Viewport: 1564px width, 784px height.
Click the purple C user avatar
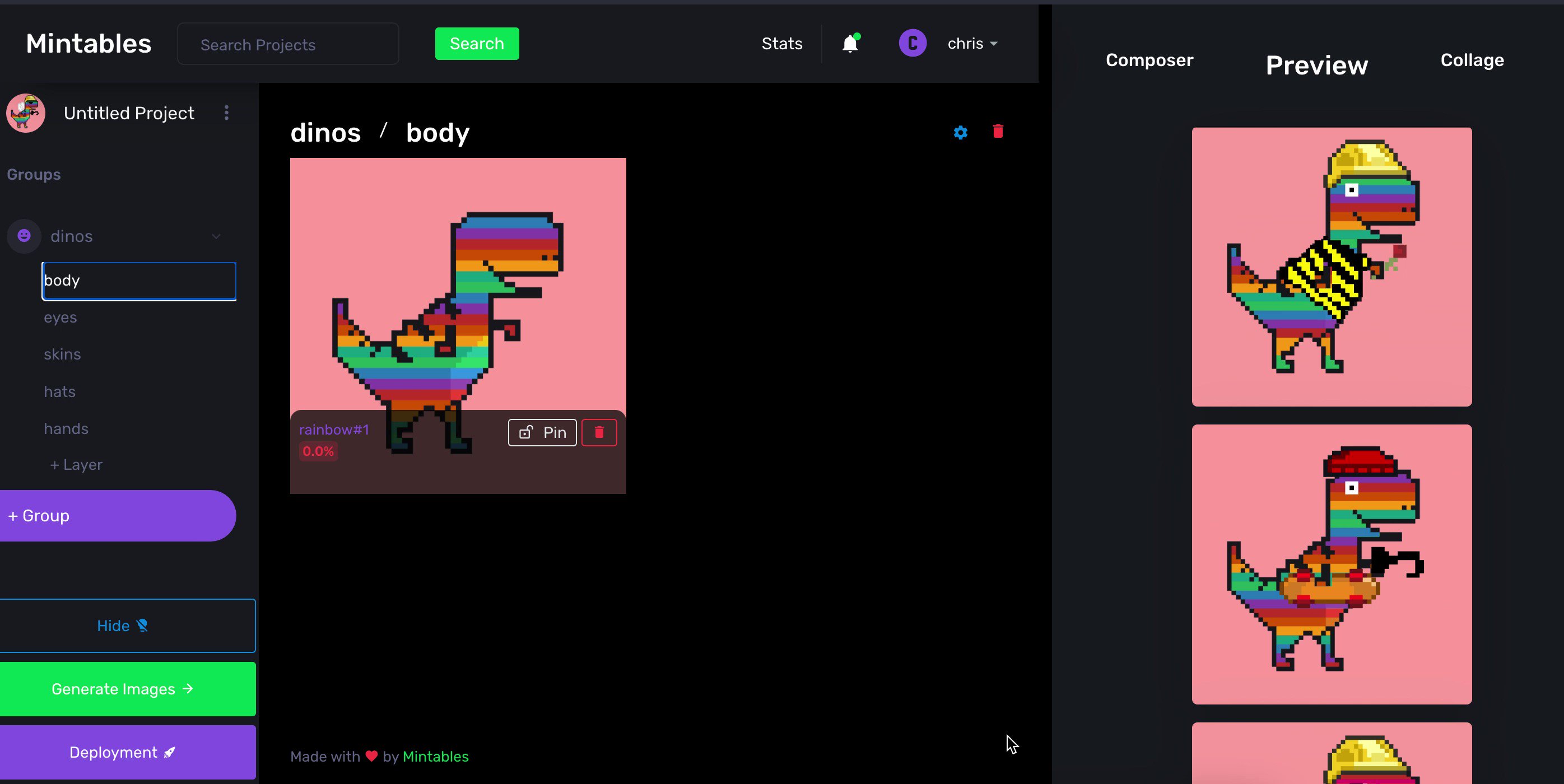912,44
